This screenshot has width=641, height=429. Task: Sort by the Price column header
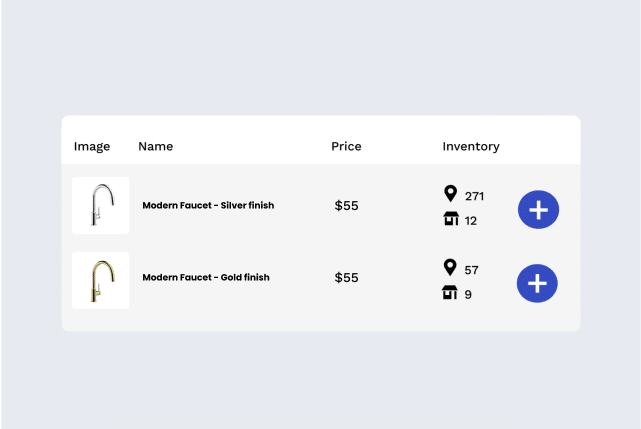pyautogui.click(x=346, y=146)
